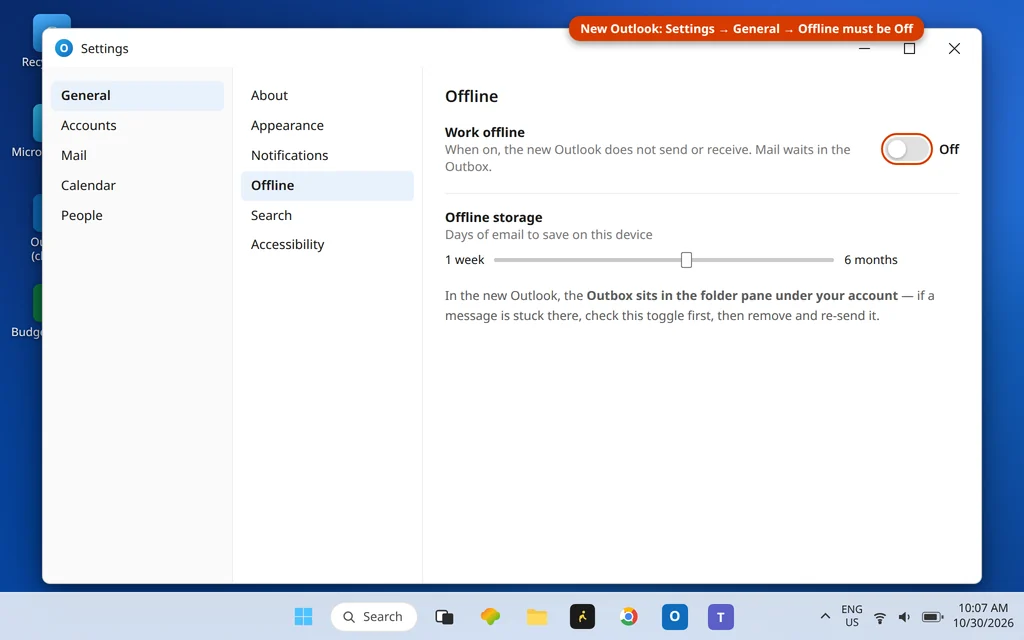The image size is (1024, 640).
Task: Open Task View from the taskbar
Action: pyautogui.click(x=444, y=616)
